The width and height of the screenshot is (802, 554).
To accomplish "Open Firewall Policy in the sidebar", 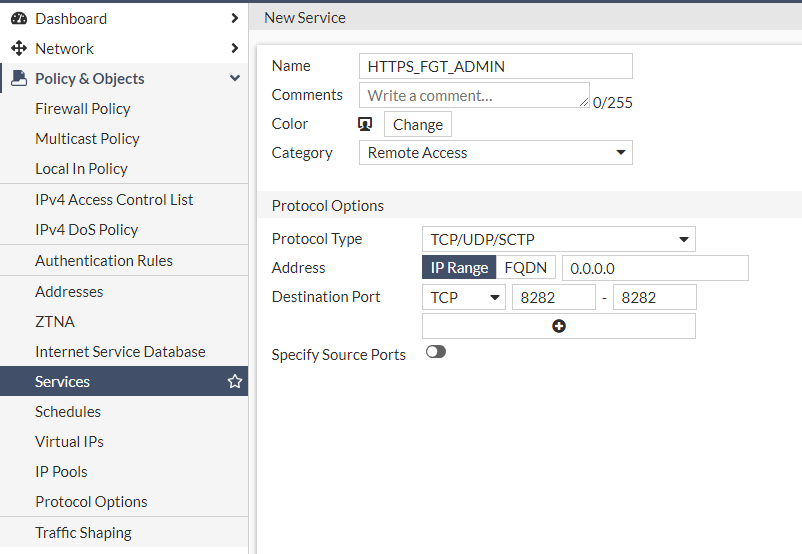I will (82, 108).
